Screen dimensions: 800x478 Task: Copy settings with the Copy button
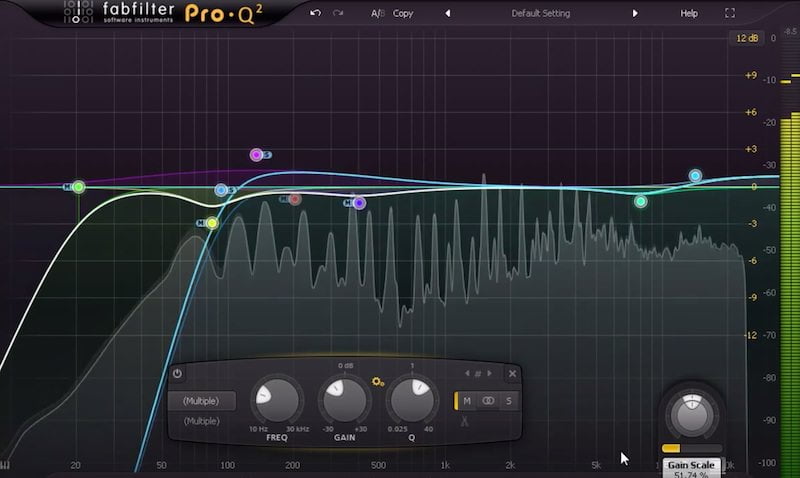(x=403, y=13)
